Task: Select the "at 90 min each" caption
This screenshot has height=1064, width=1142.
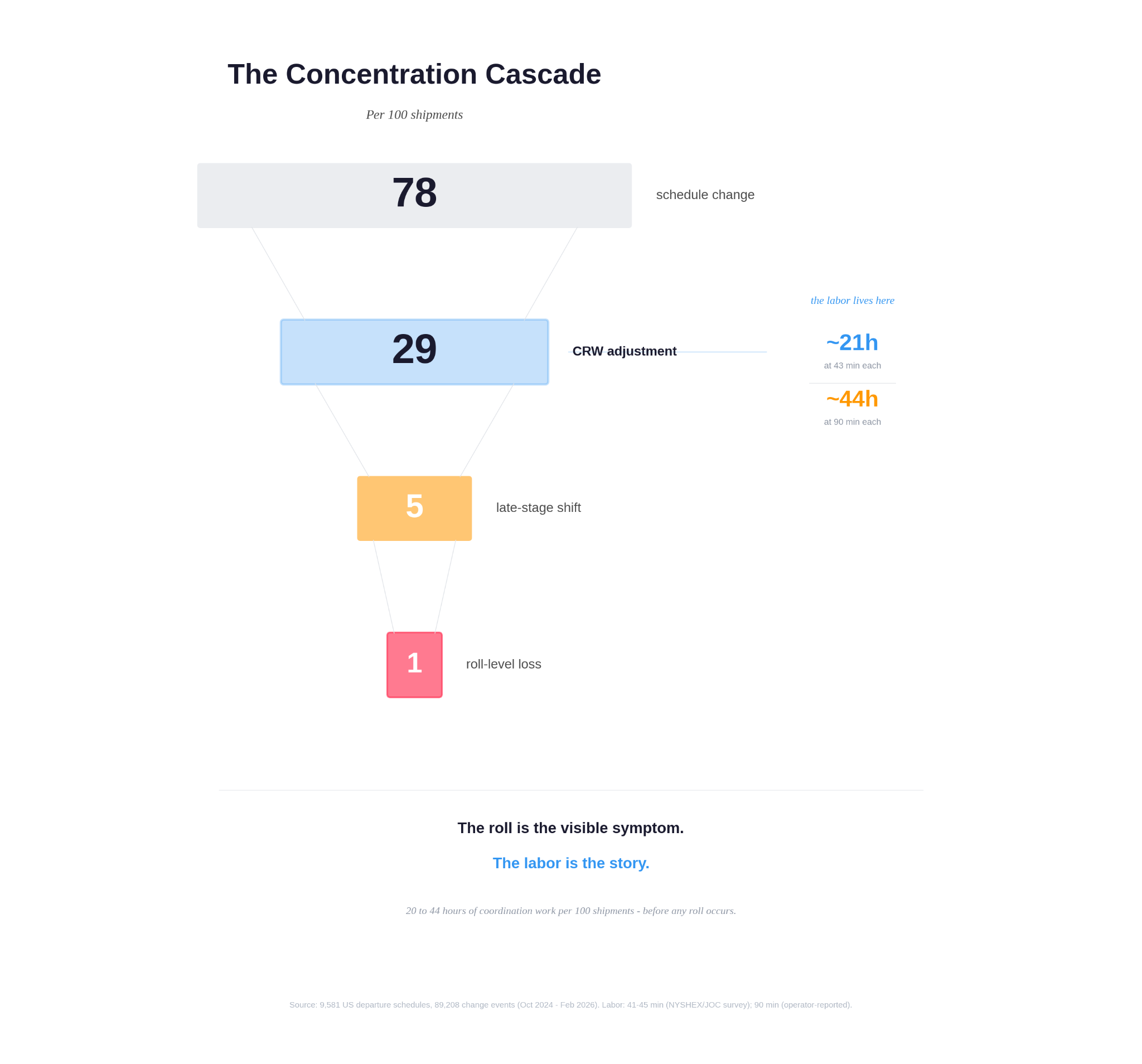Action: 852,422
